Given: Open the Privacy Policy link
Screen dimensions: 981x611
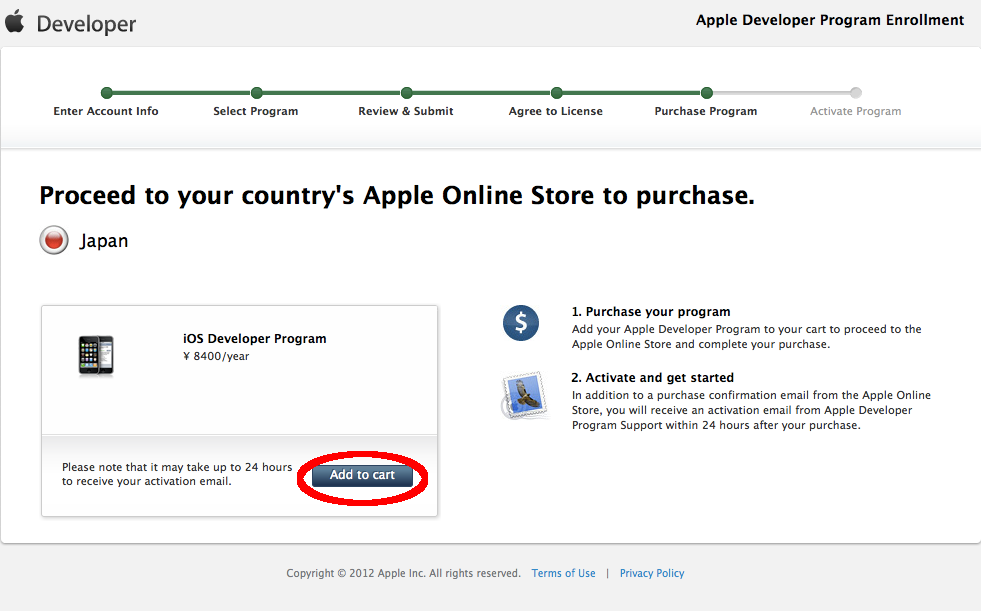Looking at the screenshot, I should [652, 573].
